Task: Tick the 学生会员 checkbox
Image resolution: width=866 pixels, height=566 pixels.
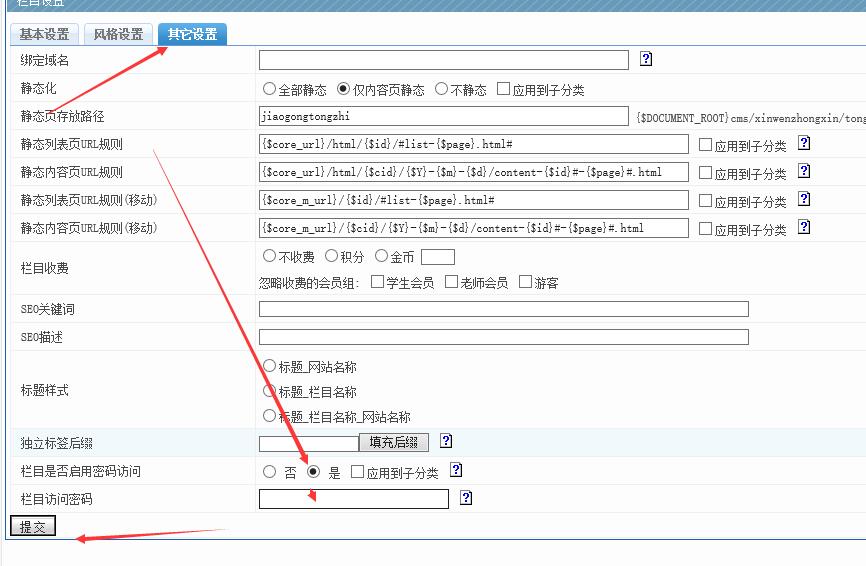Action: (378, 282)
